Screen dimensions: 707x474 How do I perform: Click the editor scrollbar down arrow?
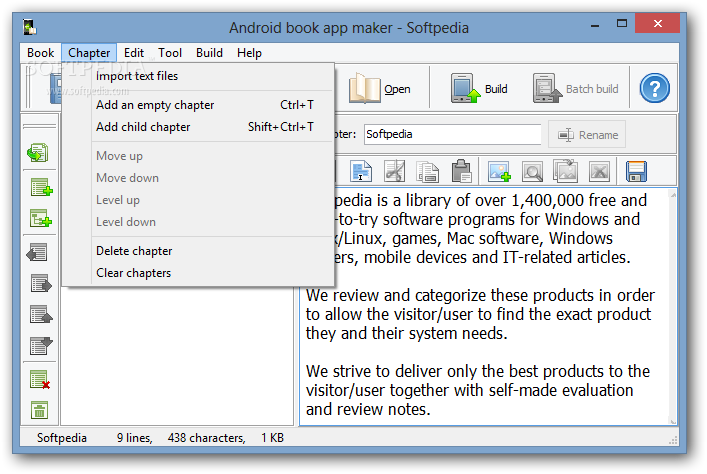tap(673, 421)
